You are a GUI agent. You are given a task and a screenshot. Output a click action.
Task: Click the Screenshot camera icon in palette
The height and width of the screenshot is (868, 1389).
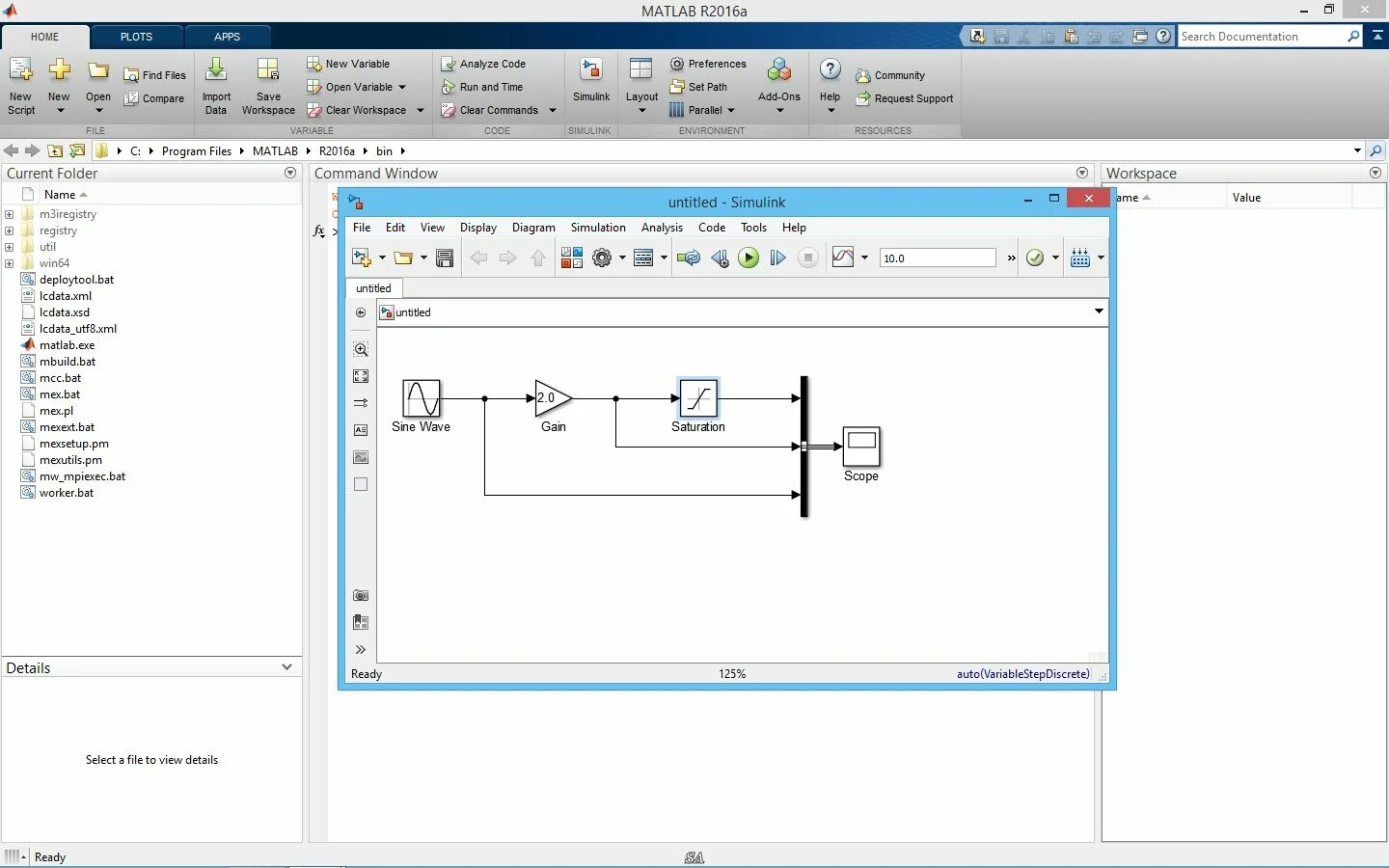click(361, 595)
